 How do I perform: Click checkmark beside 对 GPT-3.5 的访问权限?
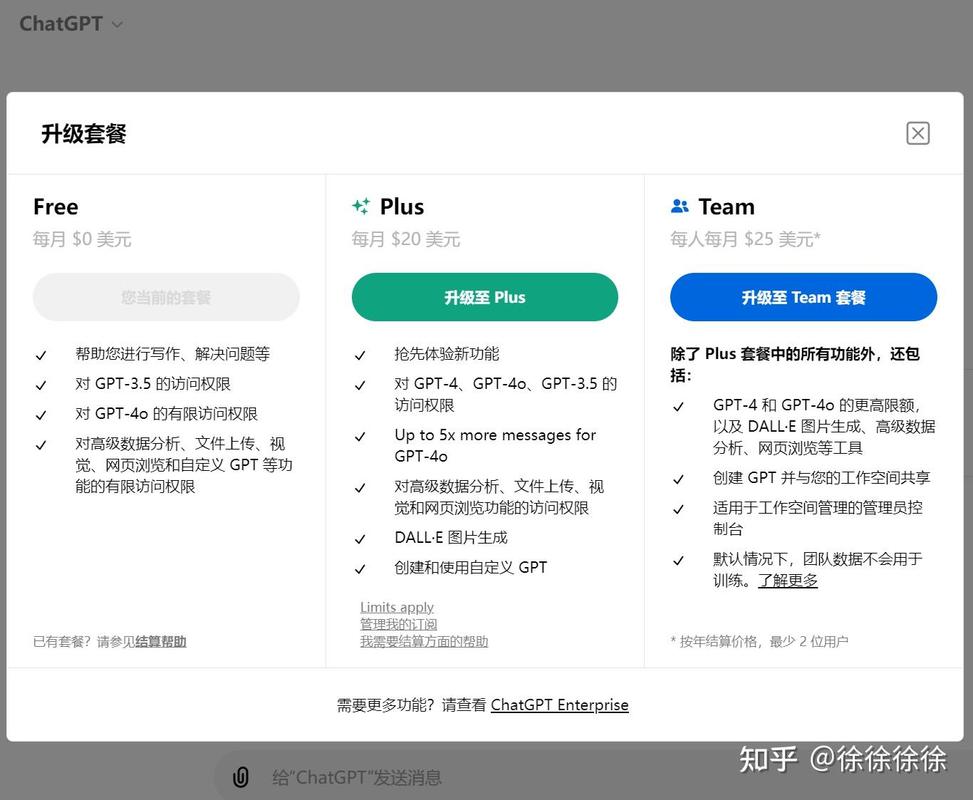(x=41, y=385)
